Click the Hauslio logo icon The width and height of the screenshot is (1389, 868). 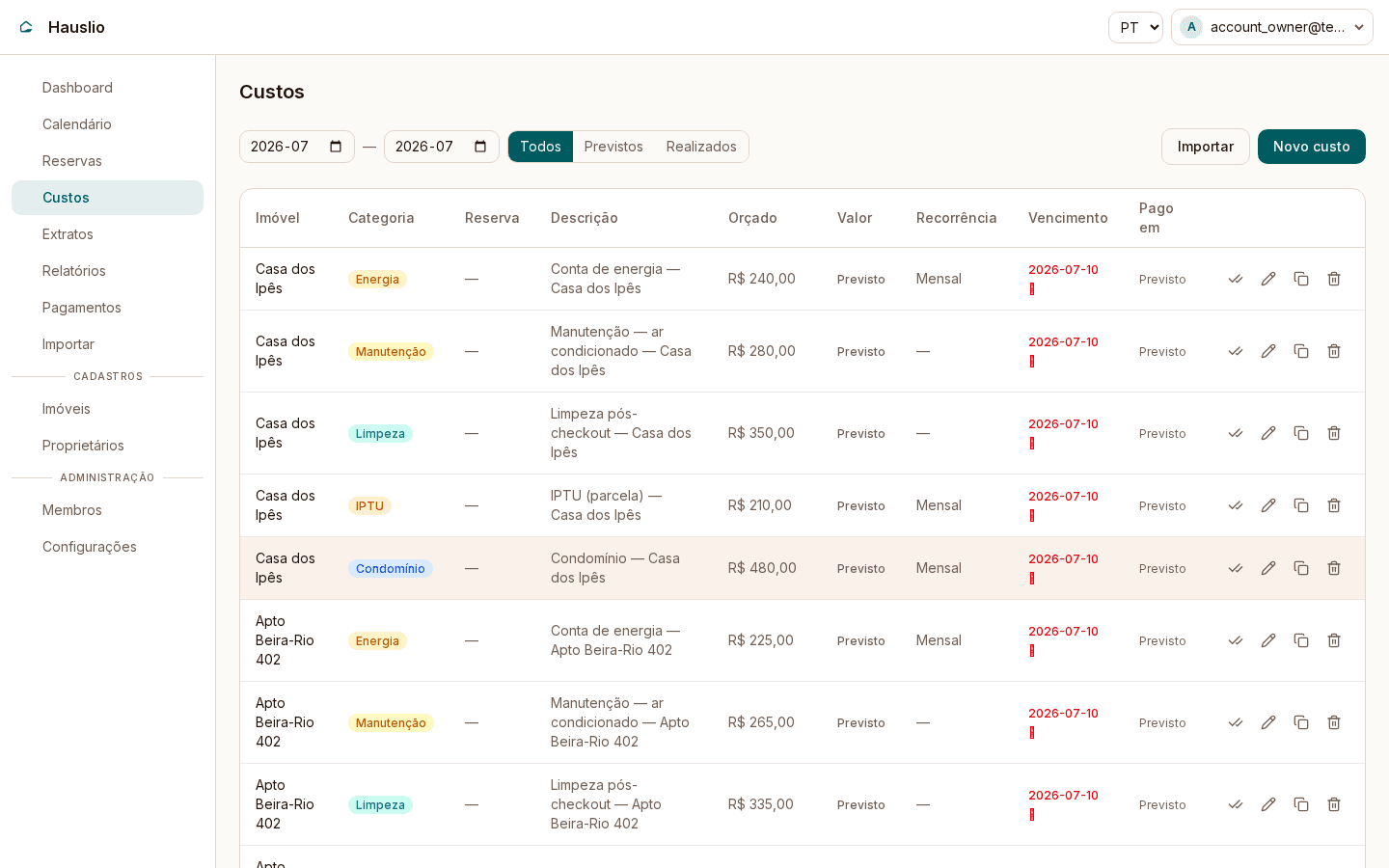[26, 27]
